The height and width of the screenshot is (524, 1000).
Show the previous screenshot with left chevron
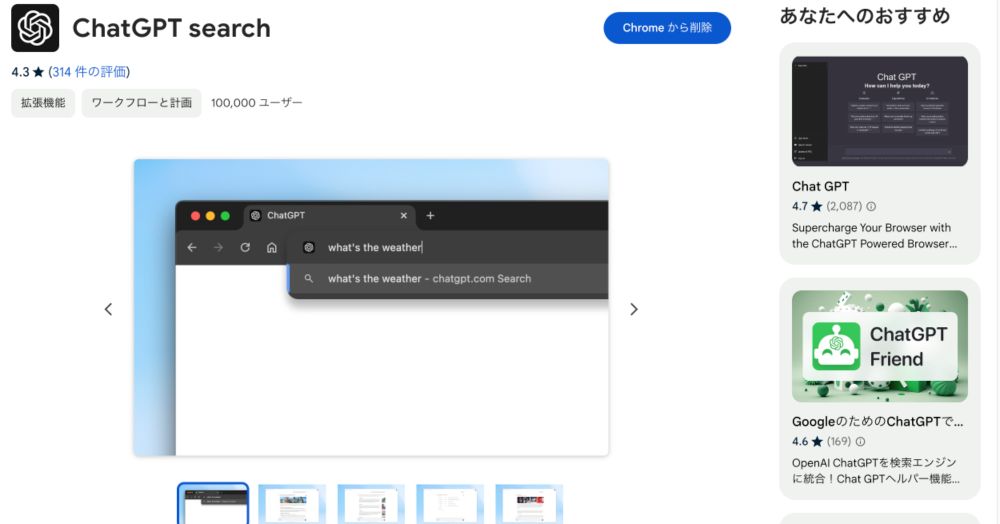click(x=108, y=309)
